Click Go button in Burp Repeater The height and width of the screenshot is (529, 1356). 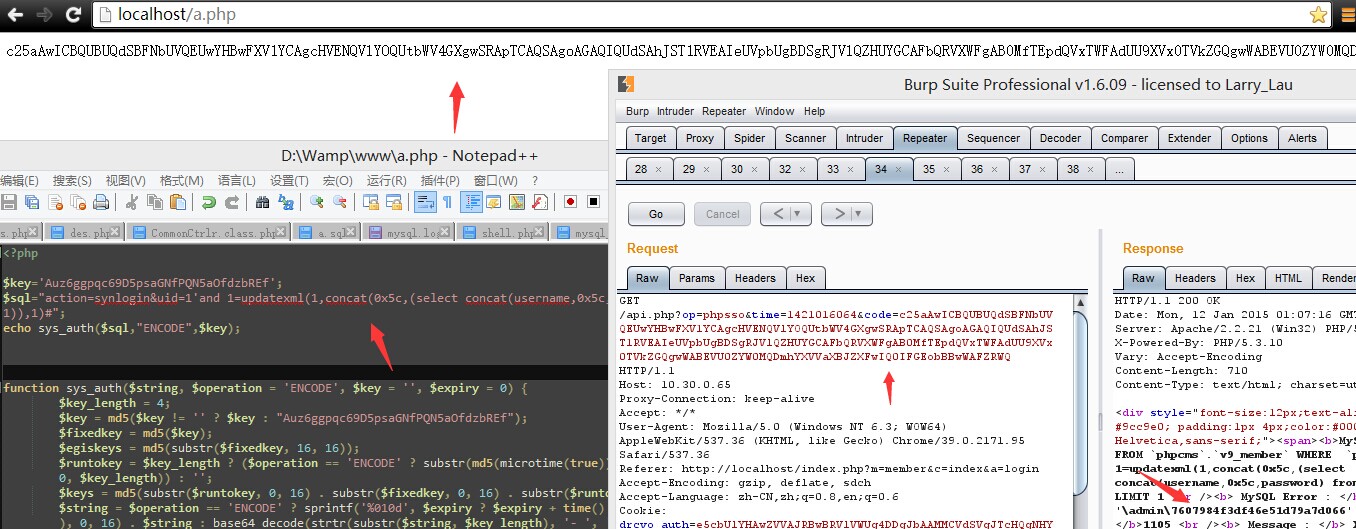pos(656,213)
